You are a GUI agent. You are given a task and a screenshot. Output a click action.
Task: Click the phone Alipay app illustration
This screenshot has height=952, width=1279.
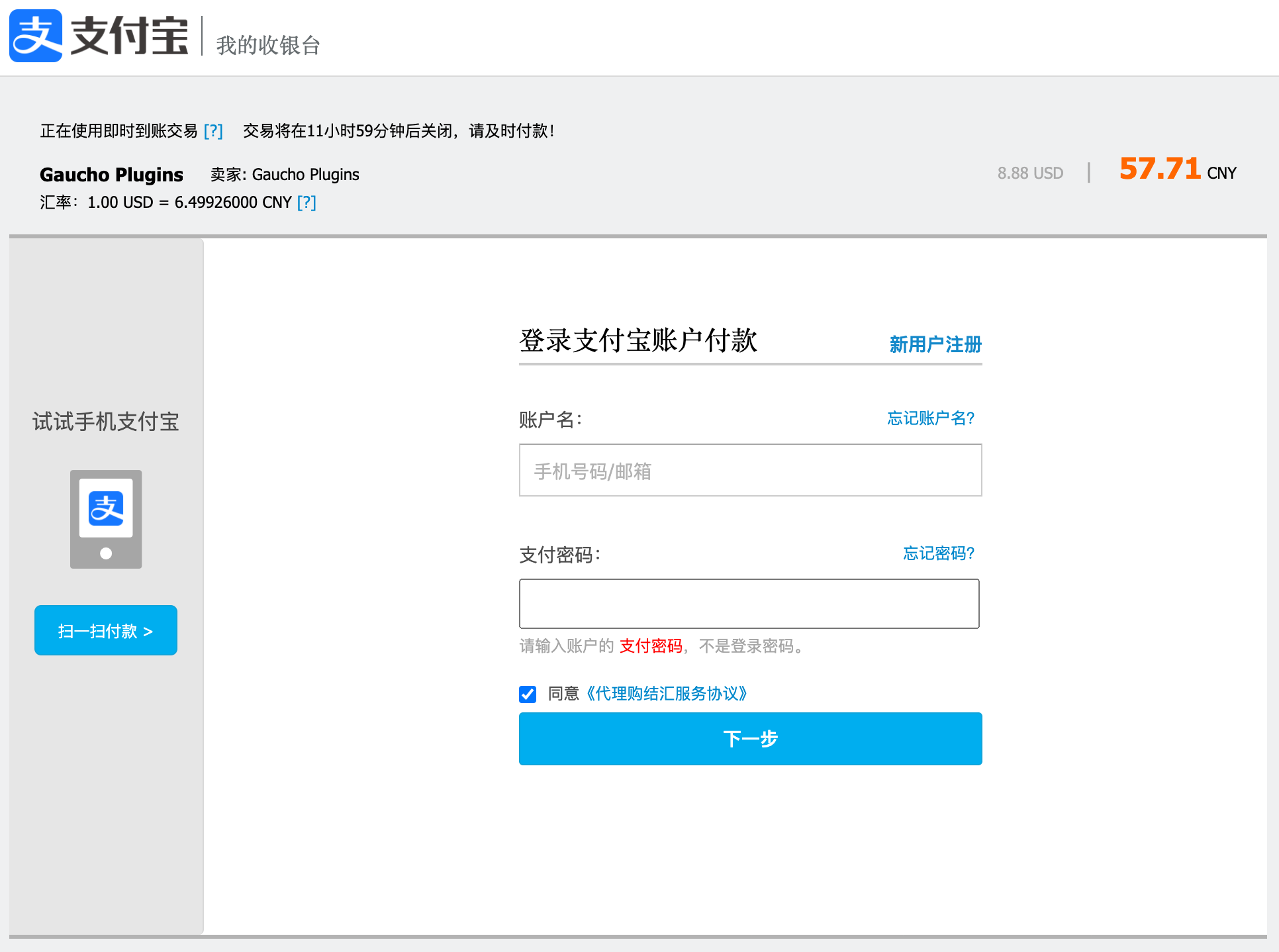click(x=106, y=519)
